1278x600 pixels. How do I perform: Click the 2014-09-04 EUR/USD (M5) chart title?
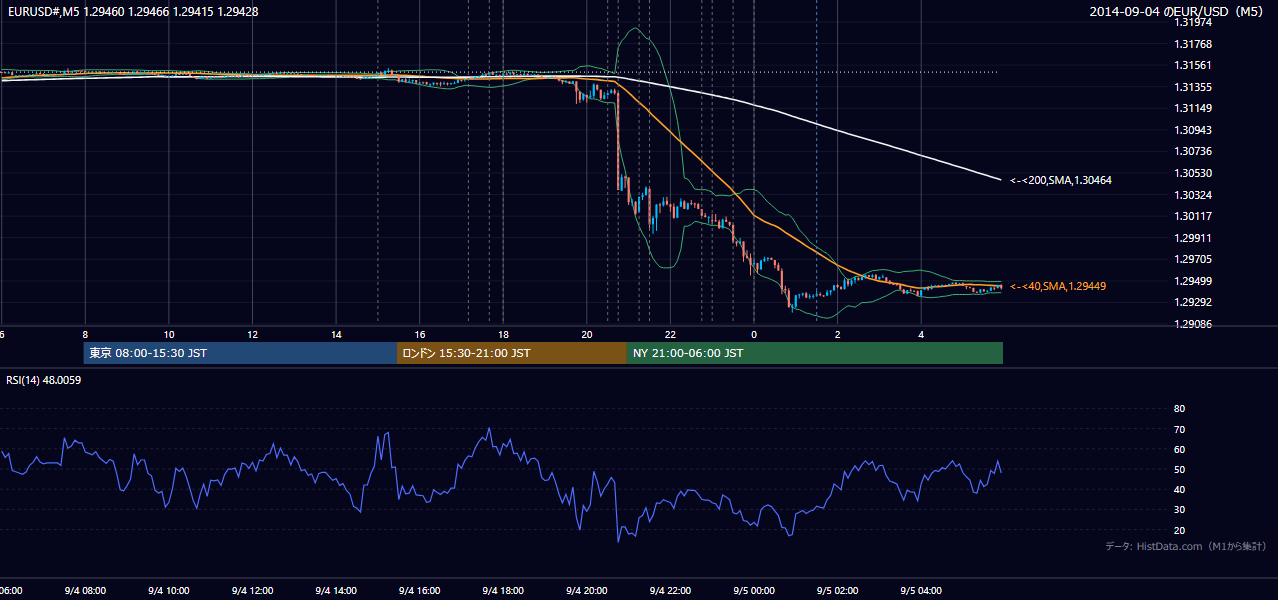pyautogui.click(x=1177, y=12)
